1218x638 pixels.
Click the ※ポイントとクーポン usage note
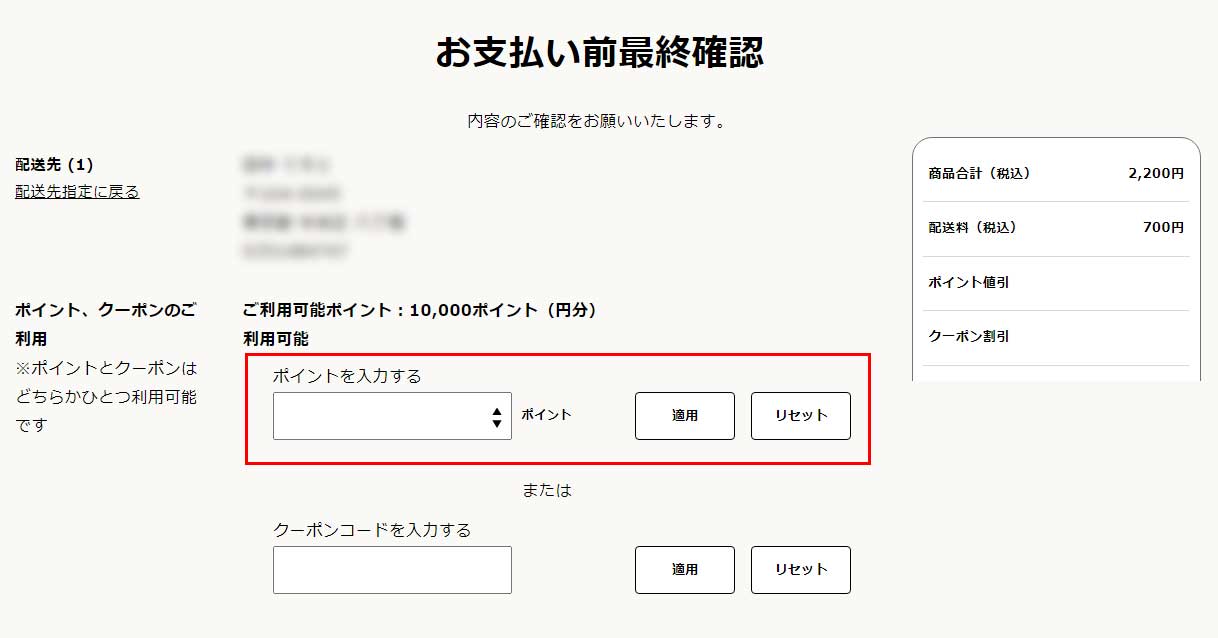coord(107,396)
